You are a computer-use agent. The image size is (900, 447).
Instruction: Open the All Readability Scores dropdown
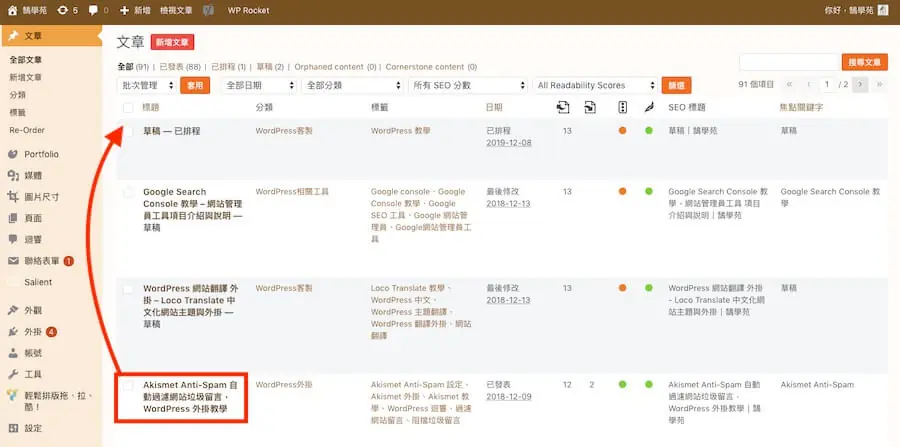(595, 85)
